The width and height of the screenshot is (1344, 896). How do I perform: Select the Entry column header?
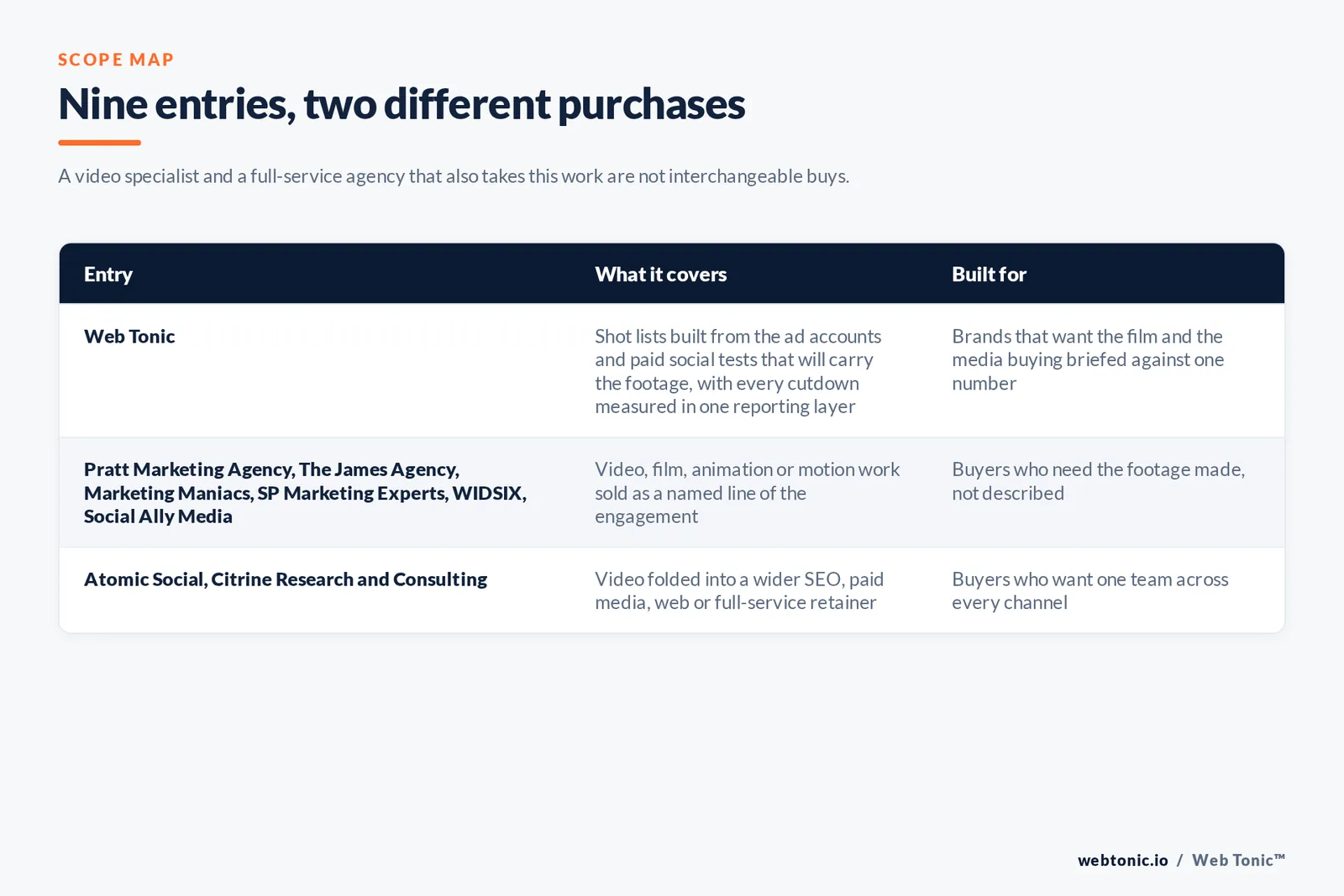point(108,275)
